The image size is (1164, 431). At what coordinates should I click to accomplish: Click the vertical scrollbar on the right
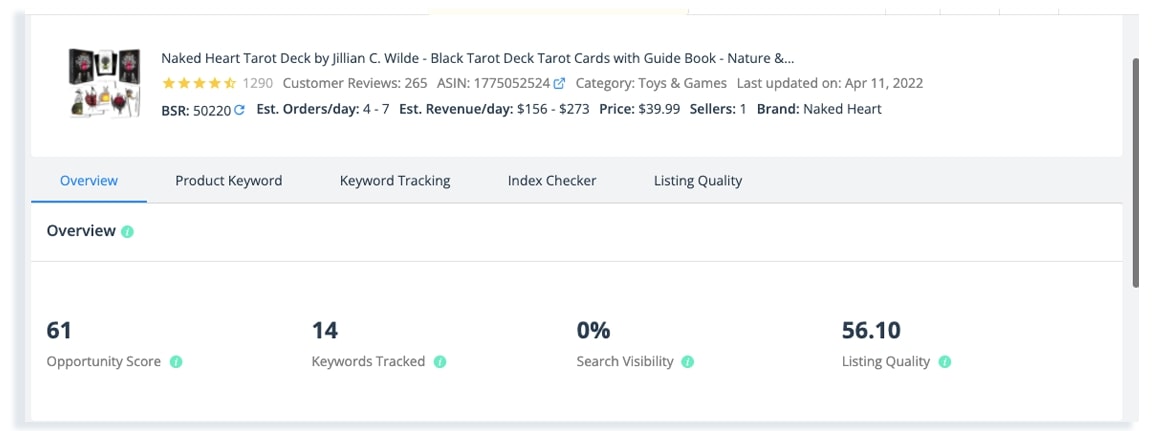pos(1136,172)
